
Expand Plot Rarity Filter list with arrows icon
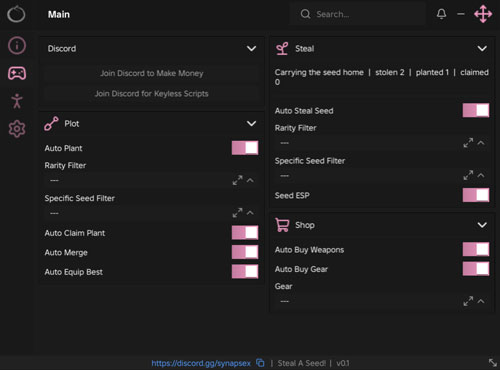tap(237, 180)
